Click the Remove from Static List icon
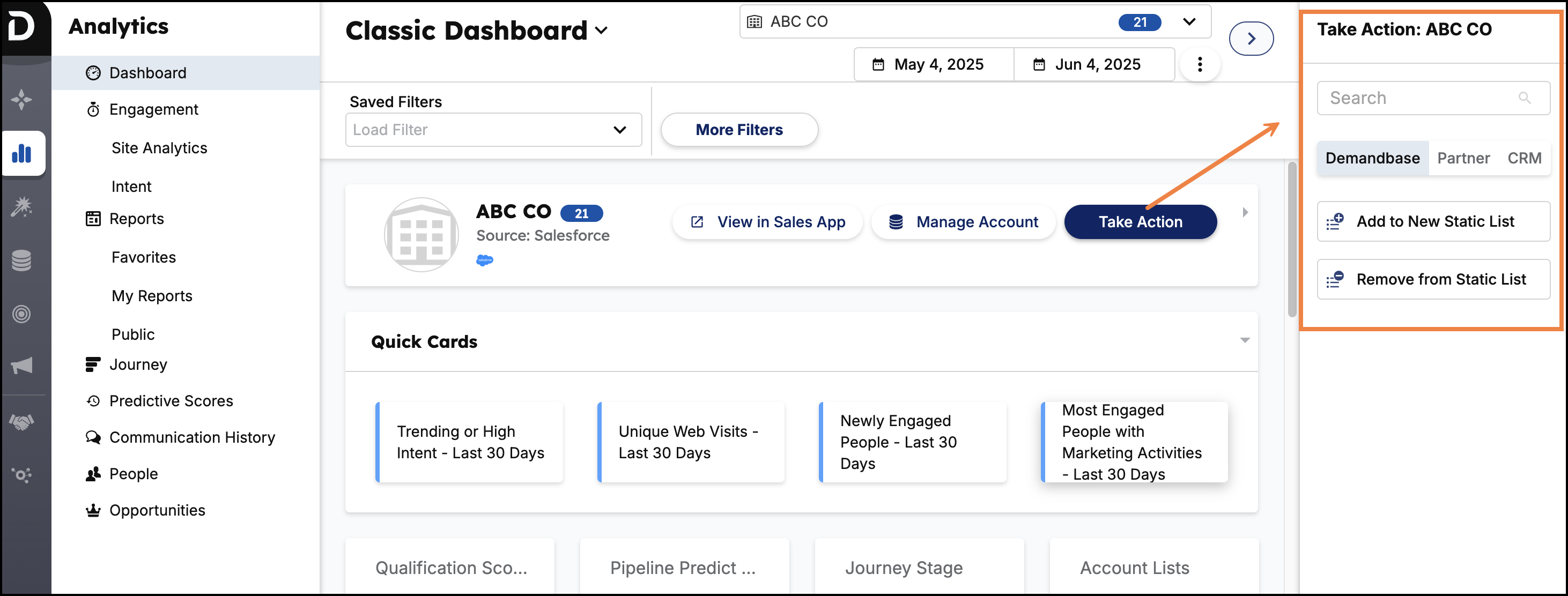This screenshot has height=596, width=1568. point(1335,279)
